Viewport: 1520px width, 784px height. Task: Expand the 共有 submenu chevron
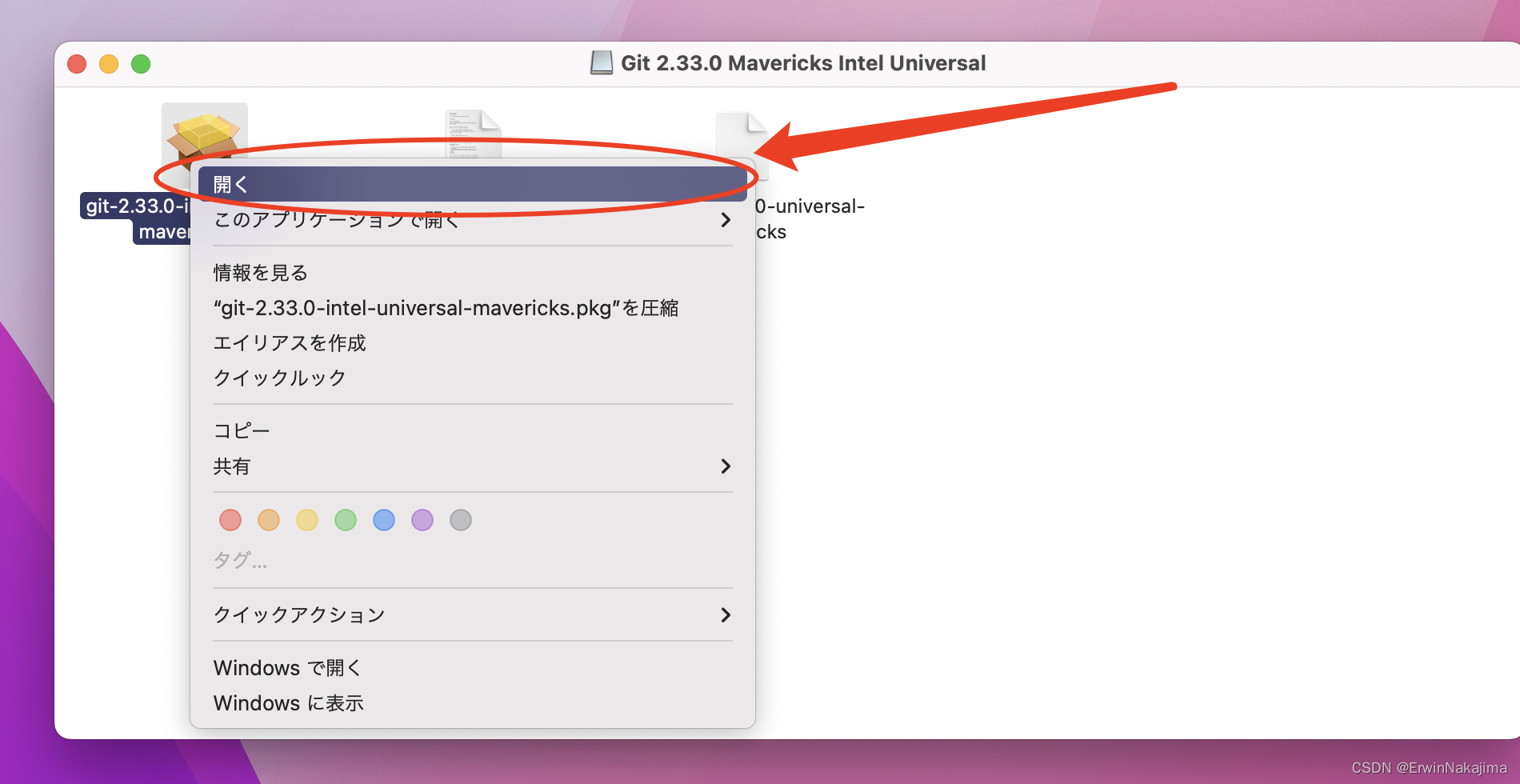click(726, 466)
